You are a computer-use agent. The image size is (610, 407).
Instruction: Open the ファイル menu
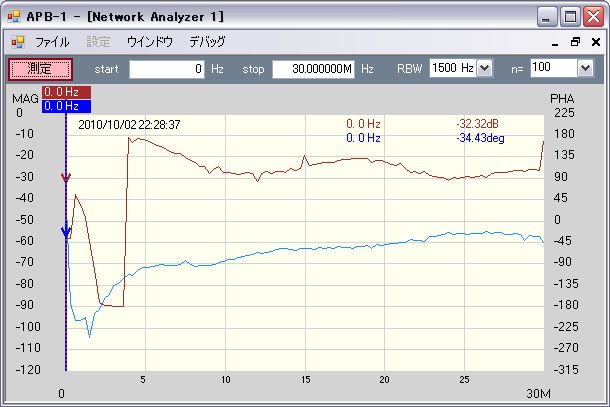point(52,42)
